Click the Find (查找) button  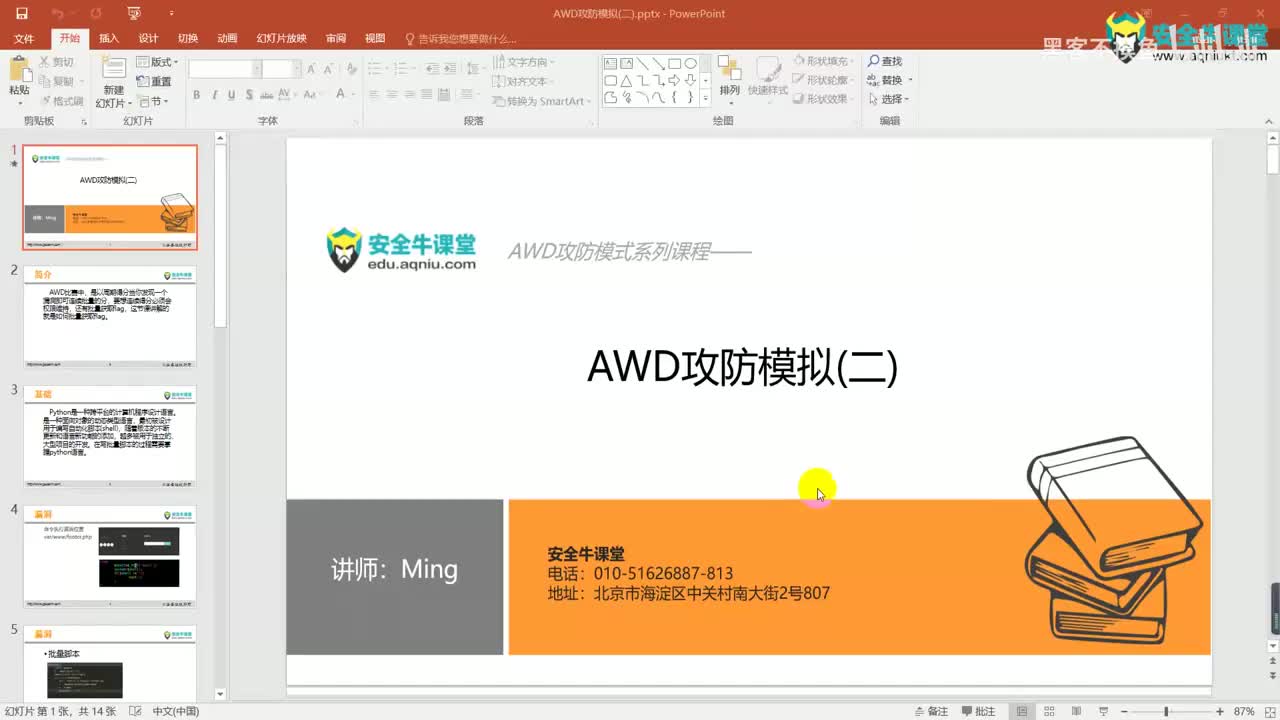tap(885, 62)
